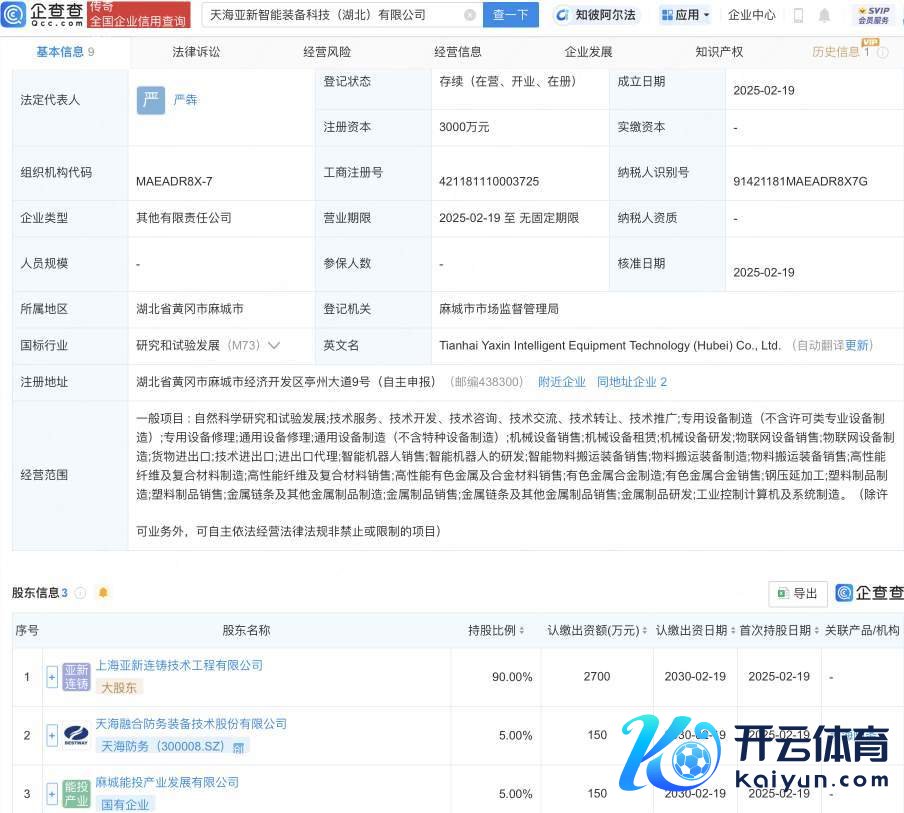Open the notification bell in header
Viewport: 904px width, 813px height.
point(824,15)
